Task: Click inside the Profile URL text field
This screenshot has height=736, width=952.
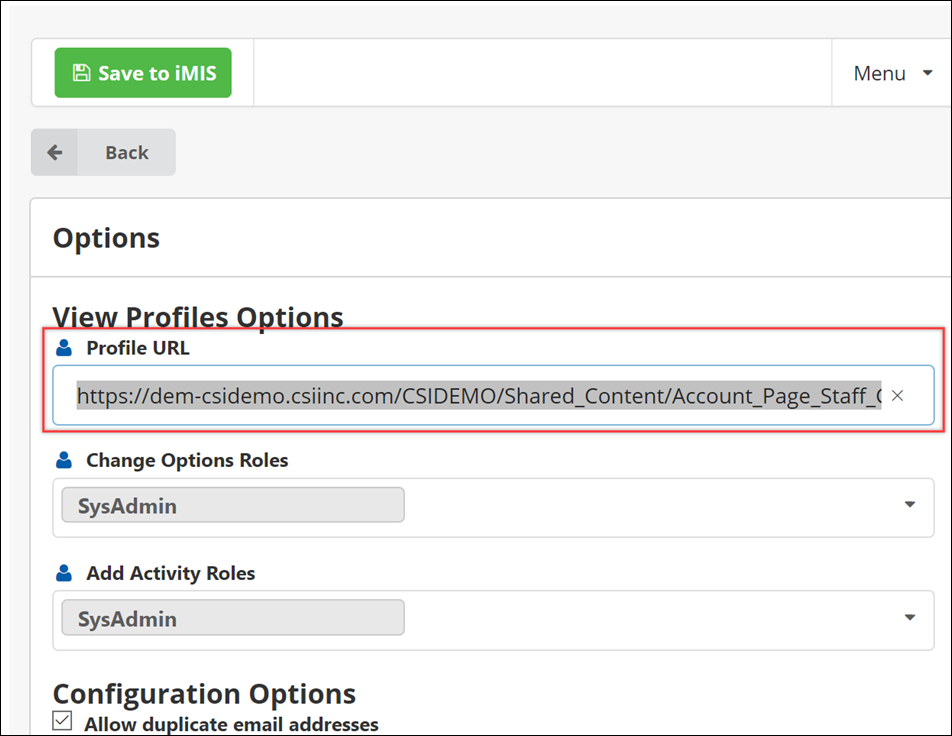Action: pos(478,396)
